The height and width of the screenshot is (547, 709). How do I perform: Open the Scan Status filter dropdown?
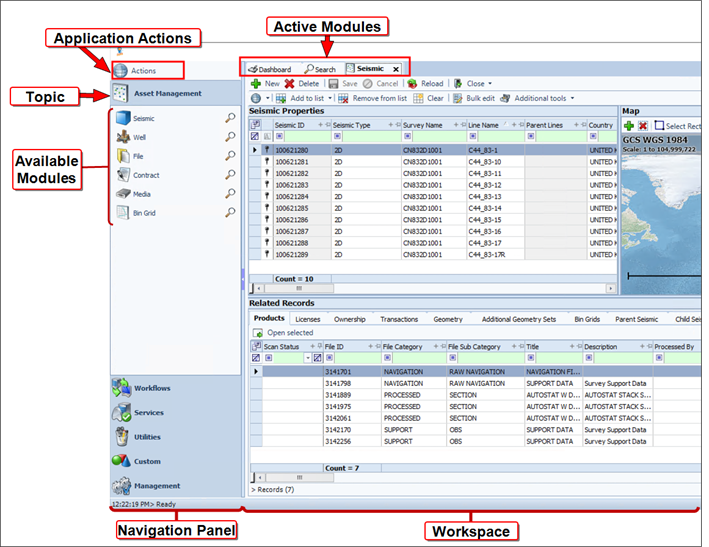308,358
